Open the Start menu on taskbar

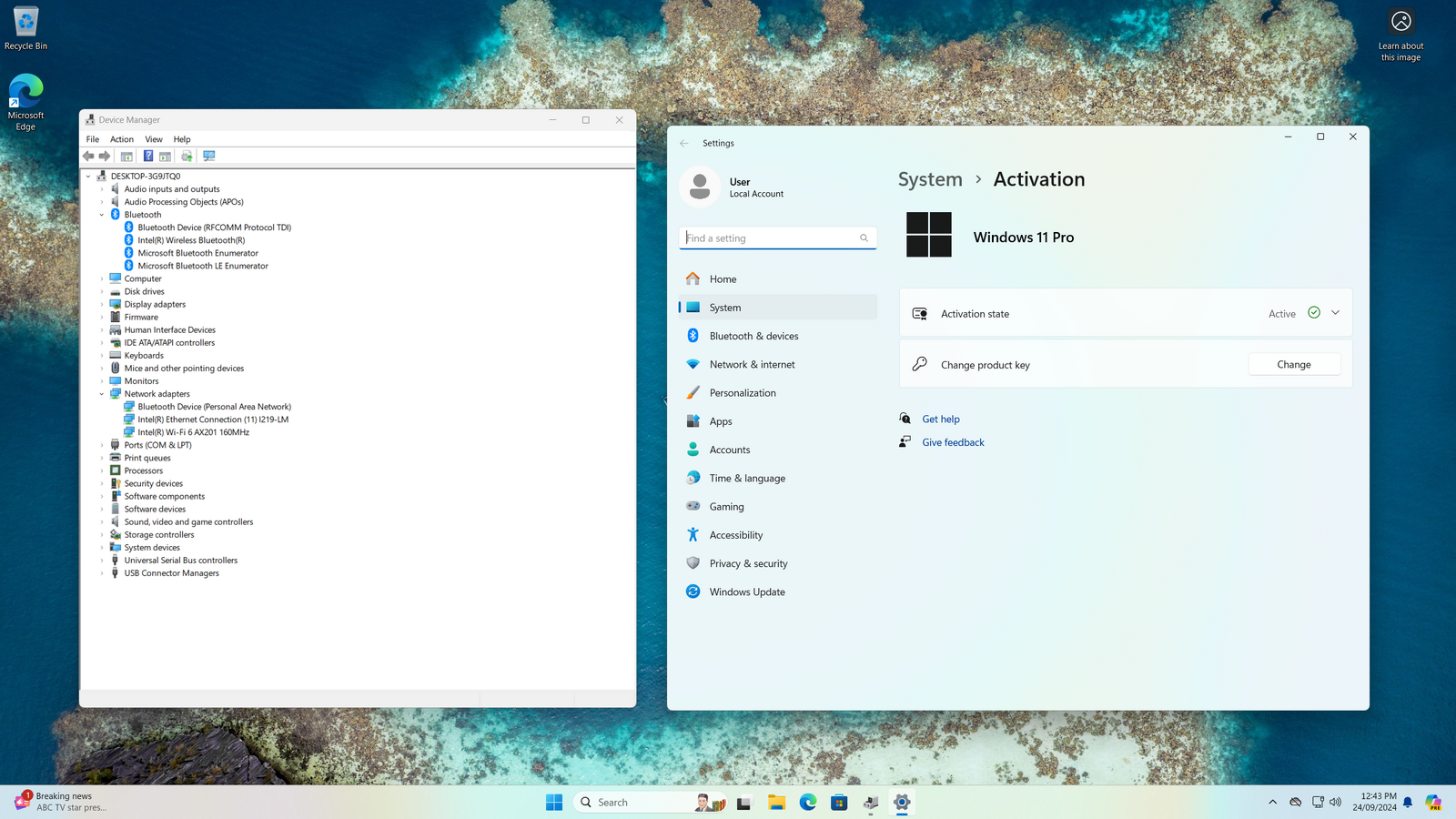[554, 802]
